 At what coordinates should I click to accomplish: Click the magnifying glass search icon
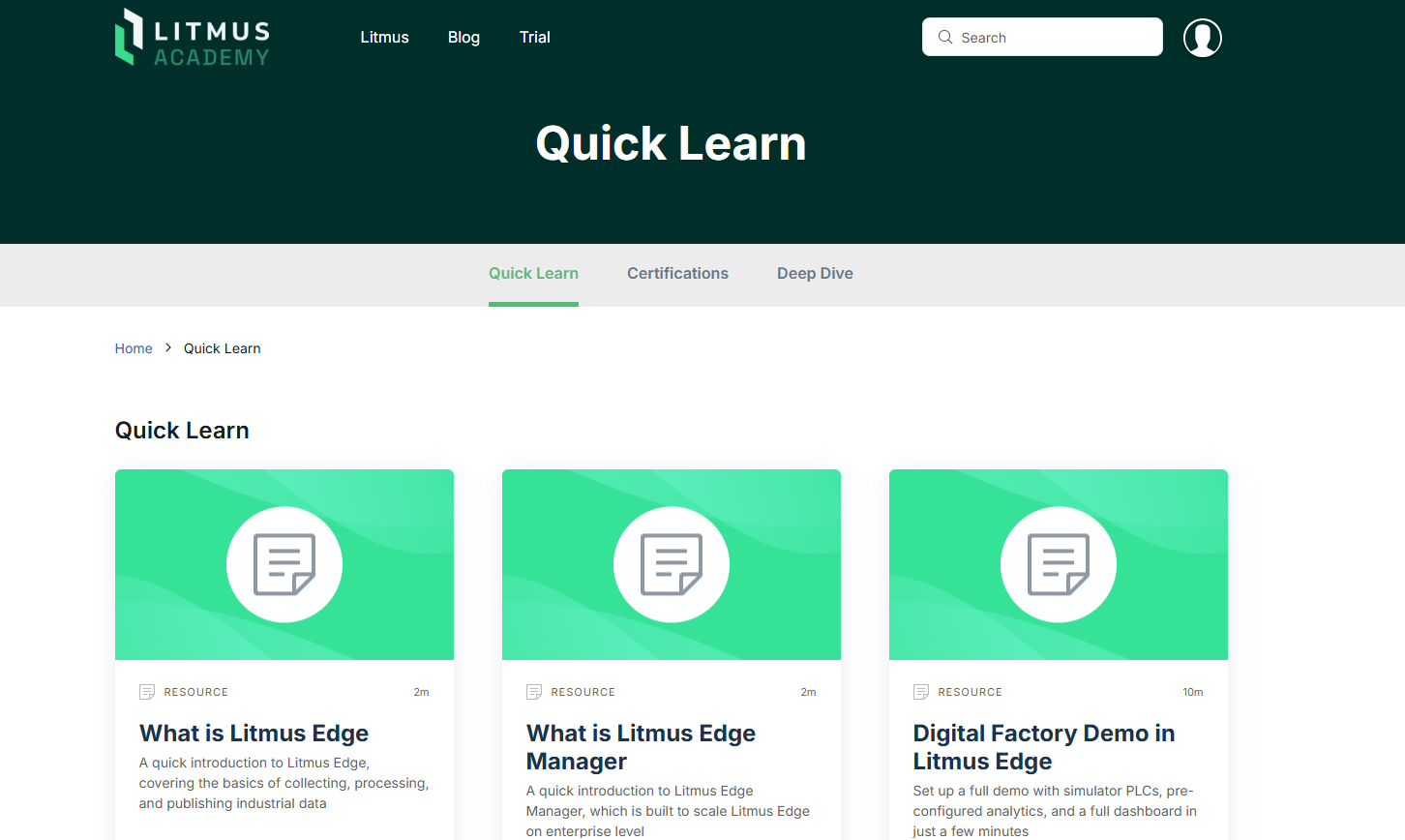pos(945,37)
